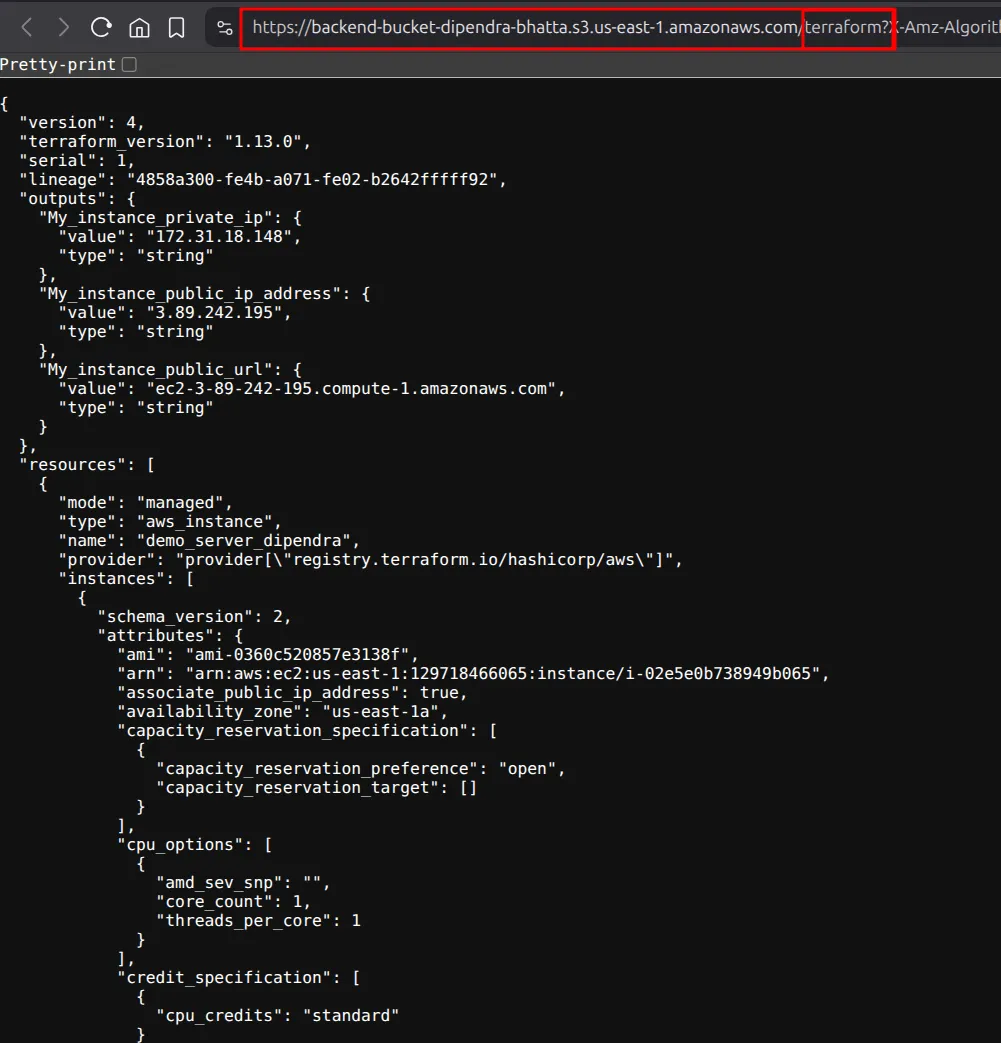Click lineage value 4858a300-fe4b-a071-fe02-b2642fffff92
Screen dimensions: 1001x1043
[312, 180]
